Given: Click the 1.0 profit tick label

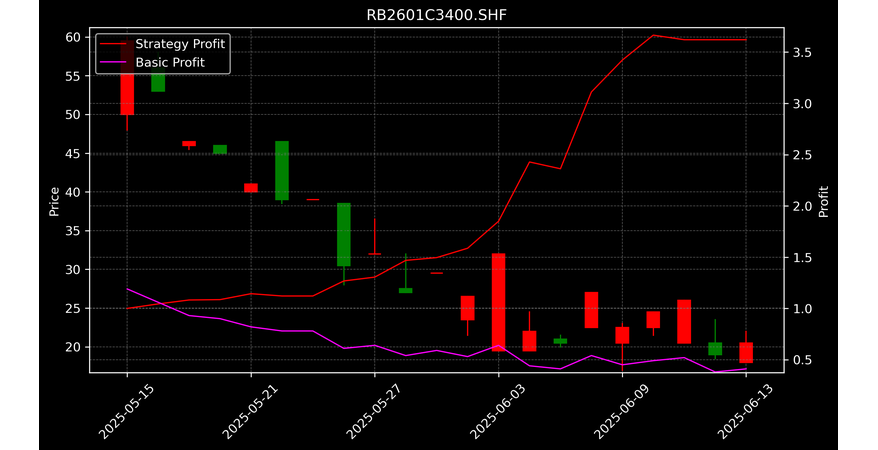Looking at the screenshot, I should [x=801, y=309].
